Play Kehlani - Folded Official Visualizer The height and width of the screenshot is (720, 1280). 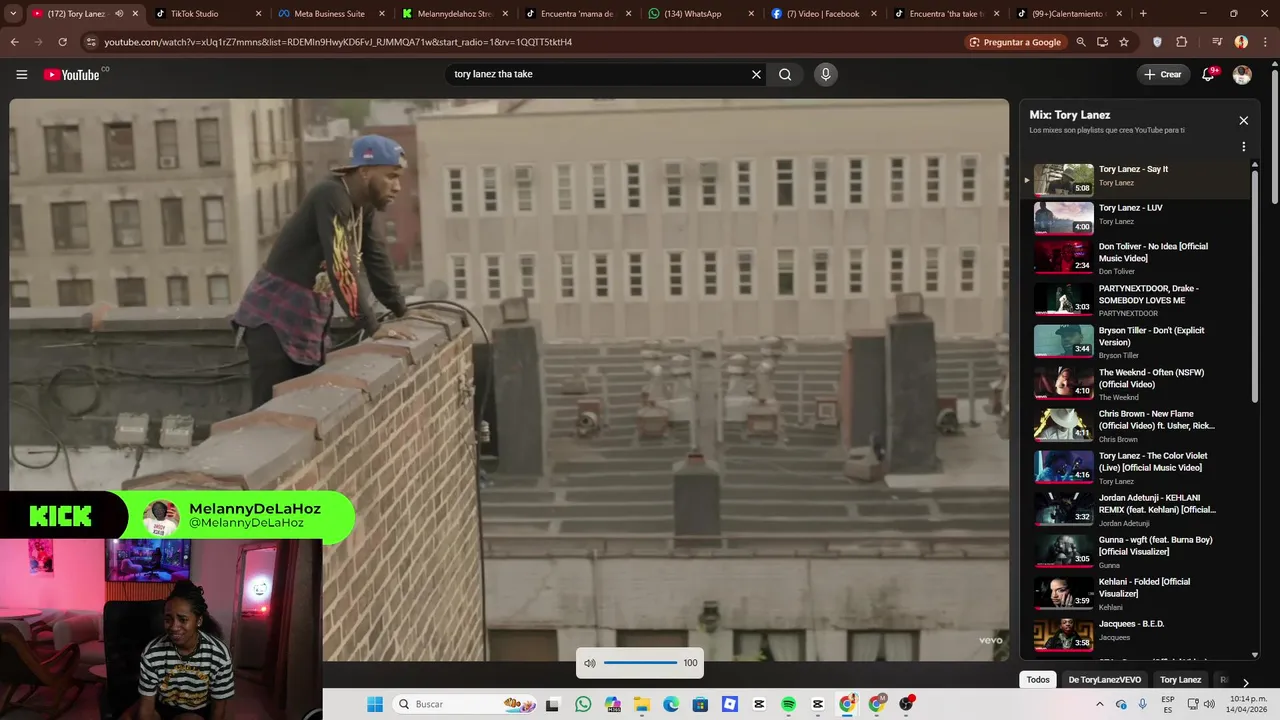(x=1135, y=593)
